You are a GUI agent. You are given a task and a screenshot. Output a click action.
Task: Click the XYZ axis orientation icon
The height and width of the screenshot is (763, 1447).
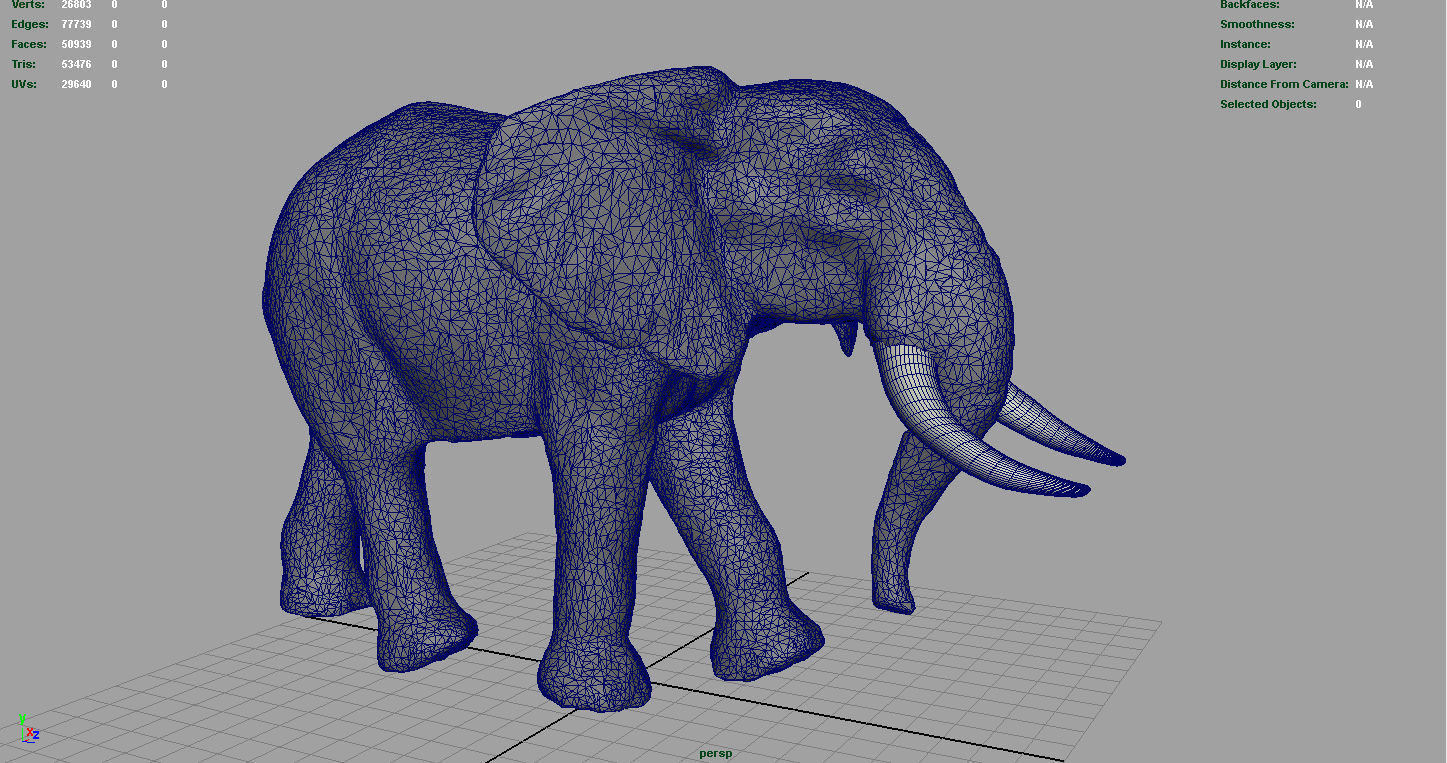click(x=28, y=727)
